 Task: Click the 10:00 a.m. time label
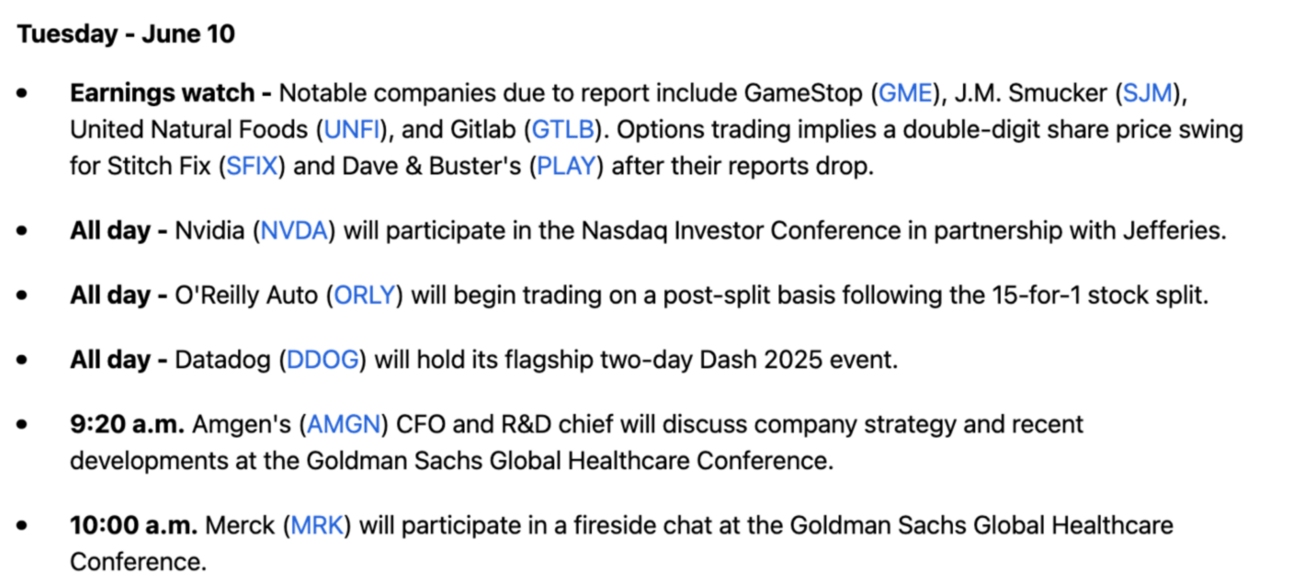coord(135,524)
